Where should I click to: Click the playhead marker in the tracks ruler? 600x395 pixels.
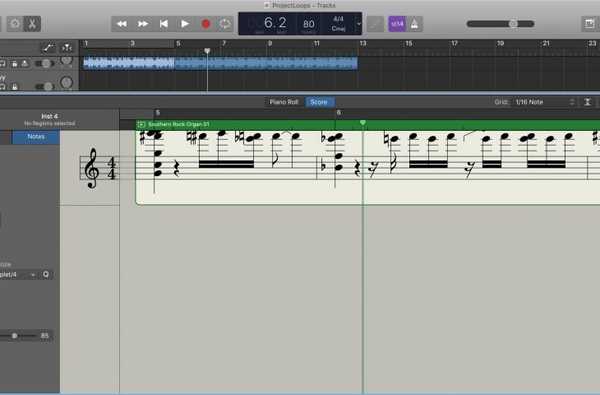[x=207, y=51]
